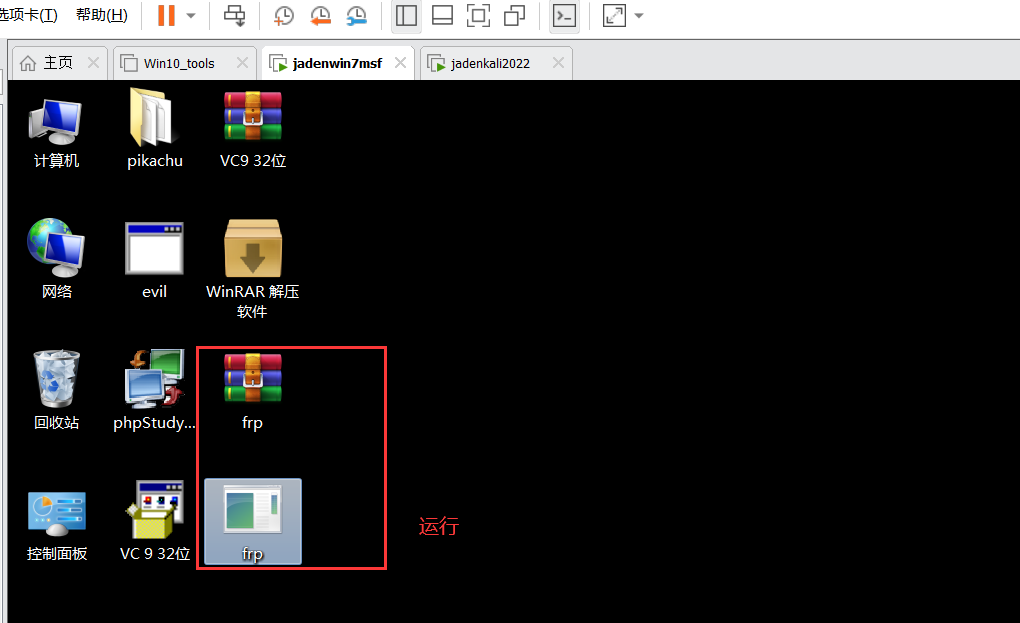Click Send Ctrl+Alt+Del toolbar icon

234,16
